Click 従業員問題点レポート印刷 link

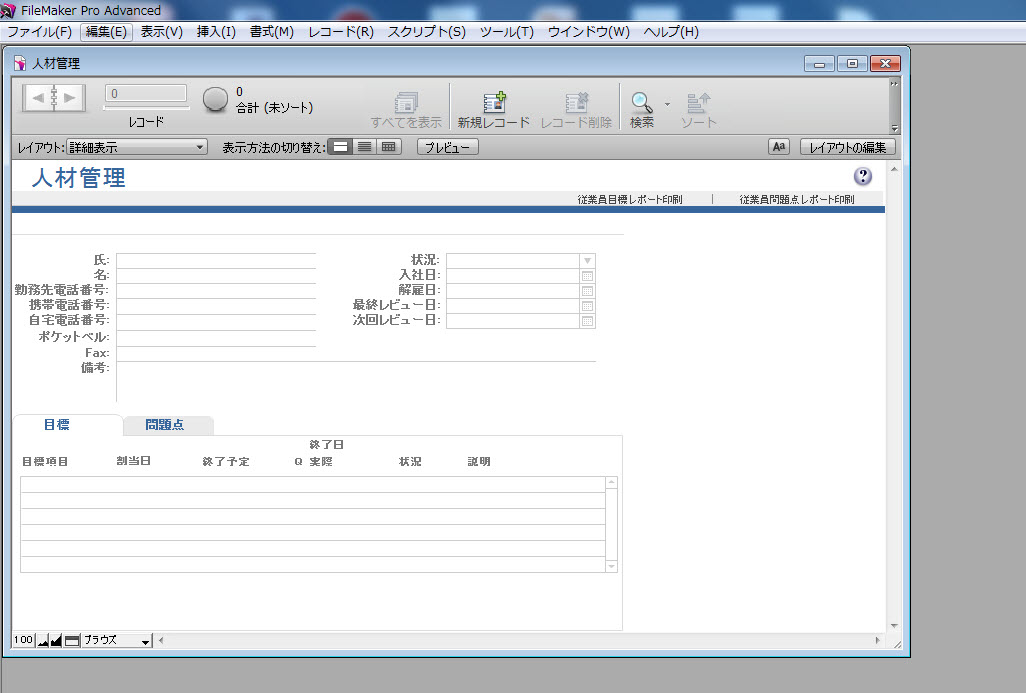(796, 200)
